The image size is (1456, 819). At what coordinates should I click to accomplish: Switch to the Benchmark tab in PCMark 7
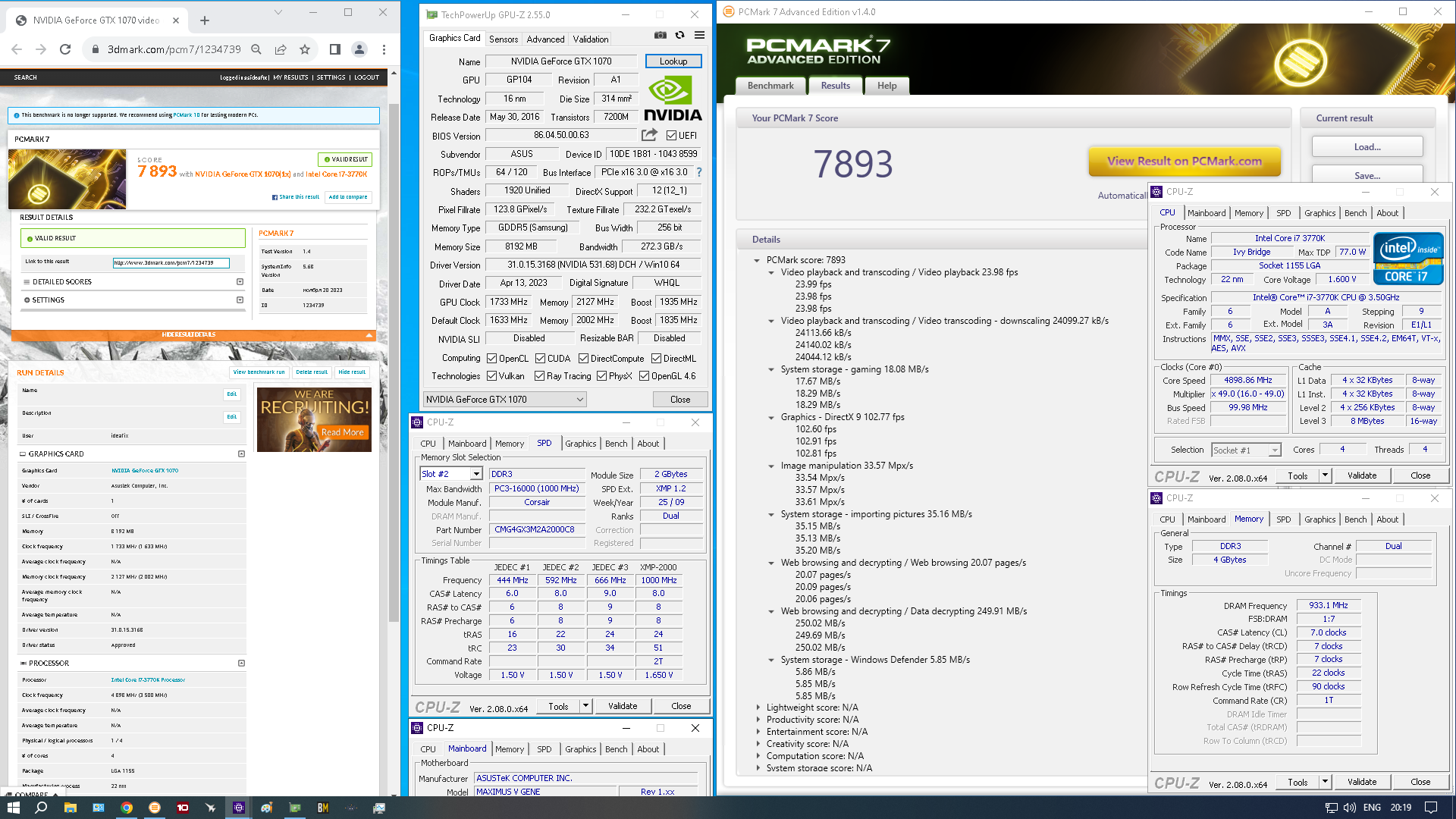[x=770, y=86]
